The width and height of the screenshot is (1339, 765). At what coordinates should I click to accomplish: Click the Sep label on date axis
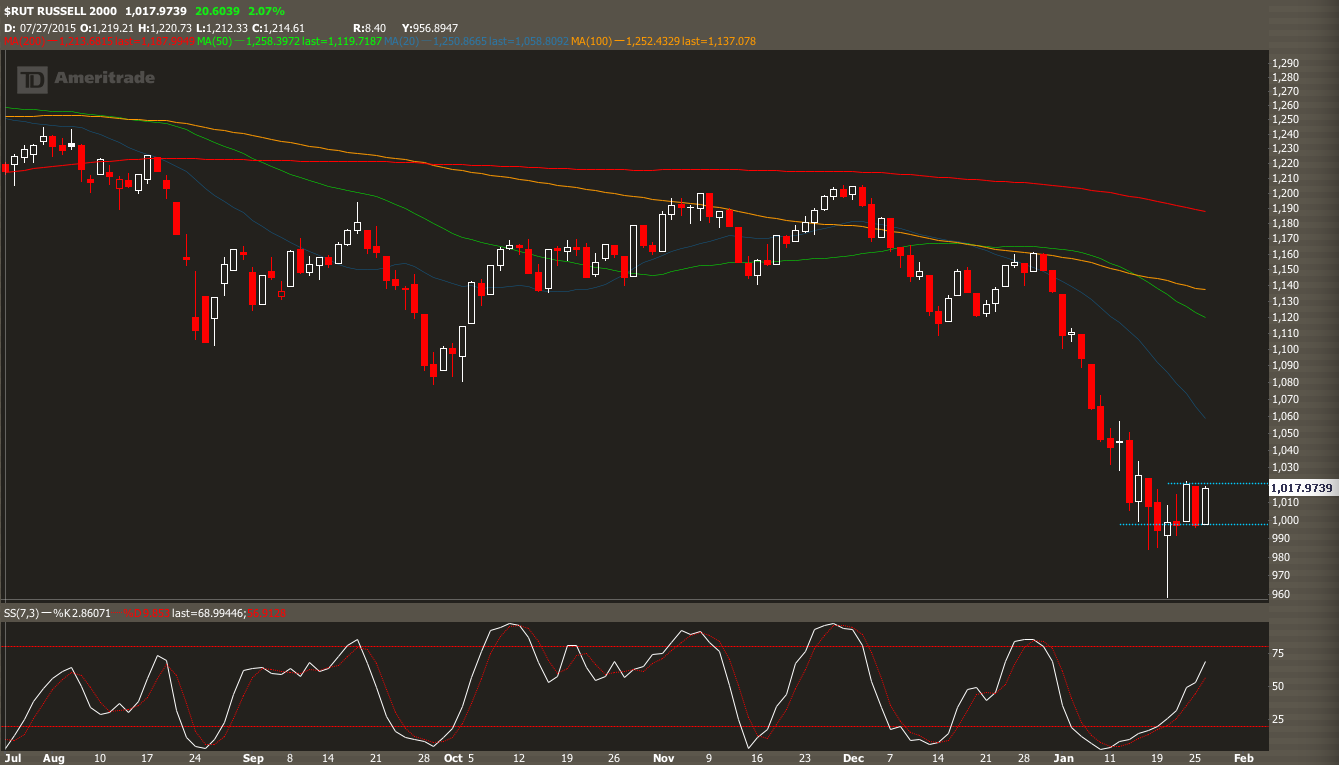coord(253,758)
